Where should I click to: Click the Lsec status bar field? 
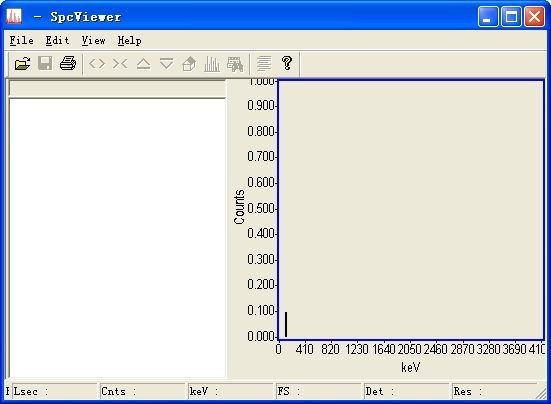(54, 391)
